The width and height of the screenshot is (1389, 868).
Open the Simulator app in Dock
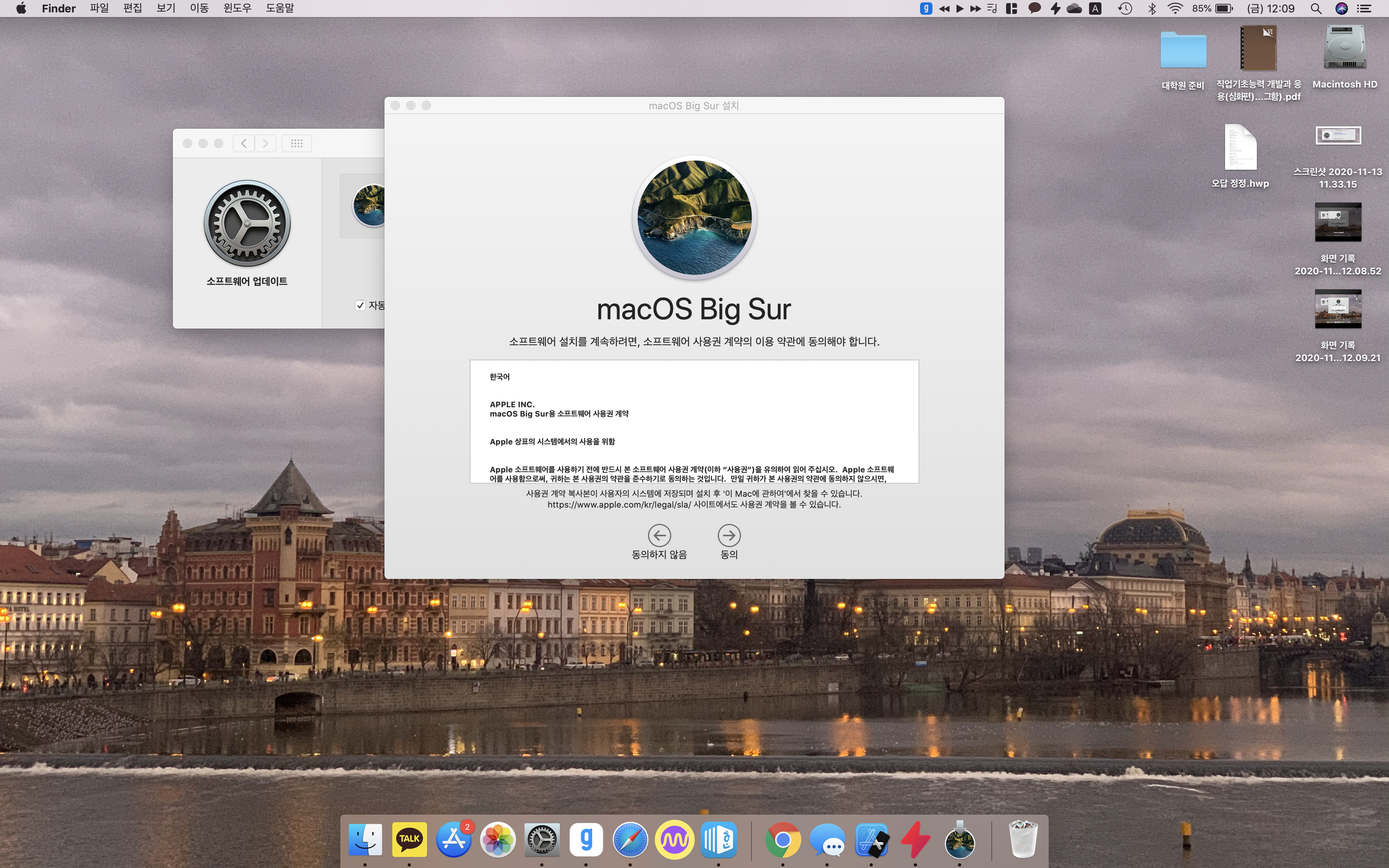(871, 839)
